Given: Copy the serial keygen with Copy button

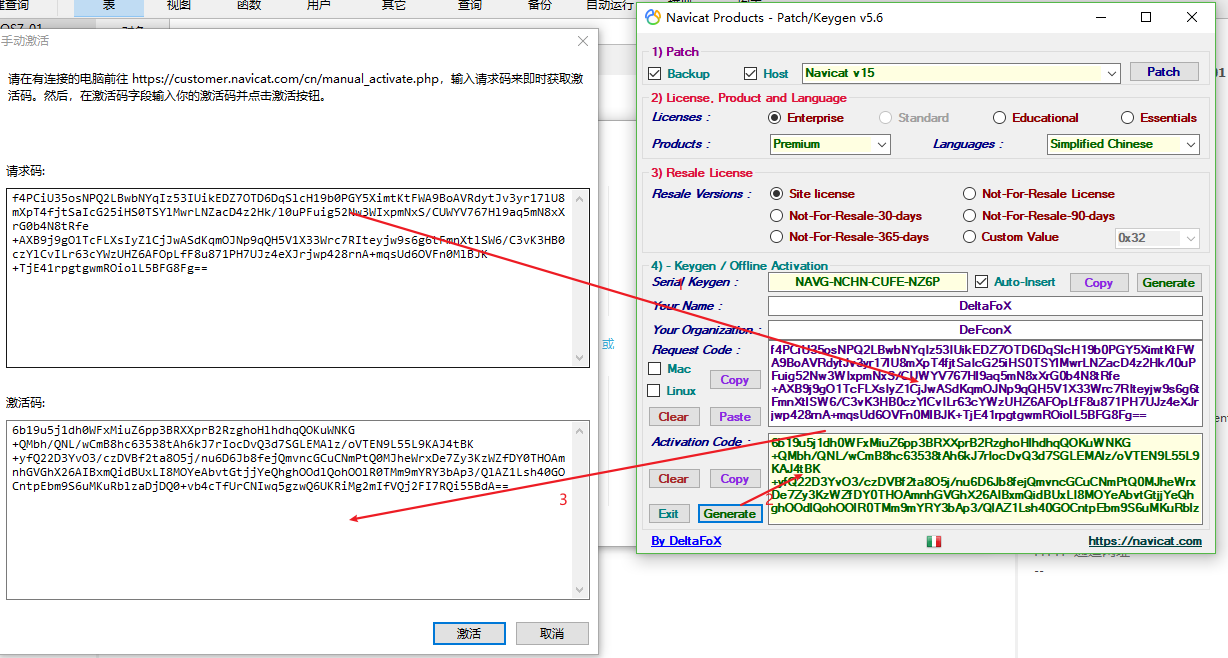Looking at the screenshot, I should (1098, 283).
